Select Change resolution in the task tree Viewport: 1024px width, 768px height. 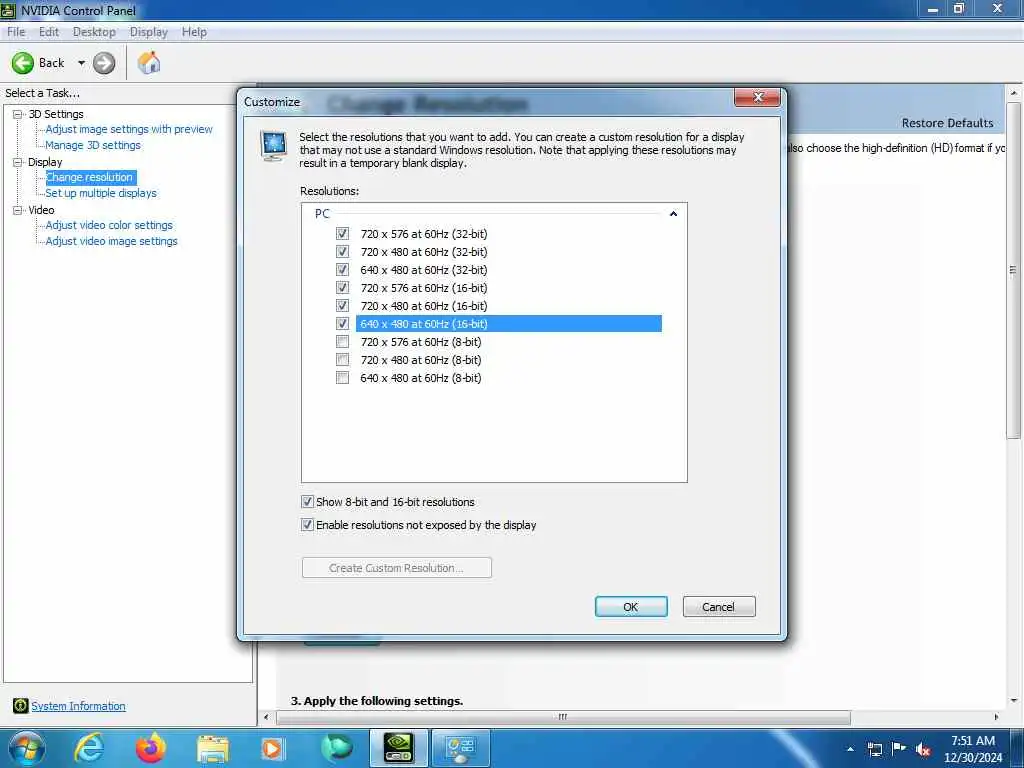pyautogui.click(x=90, y=177)
